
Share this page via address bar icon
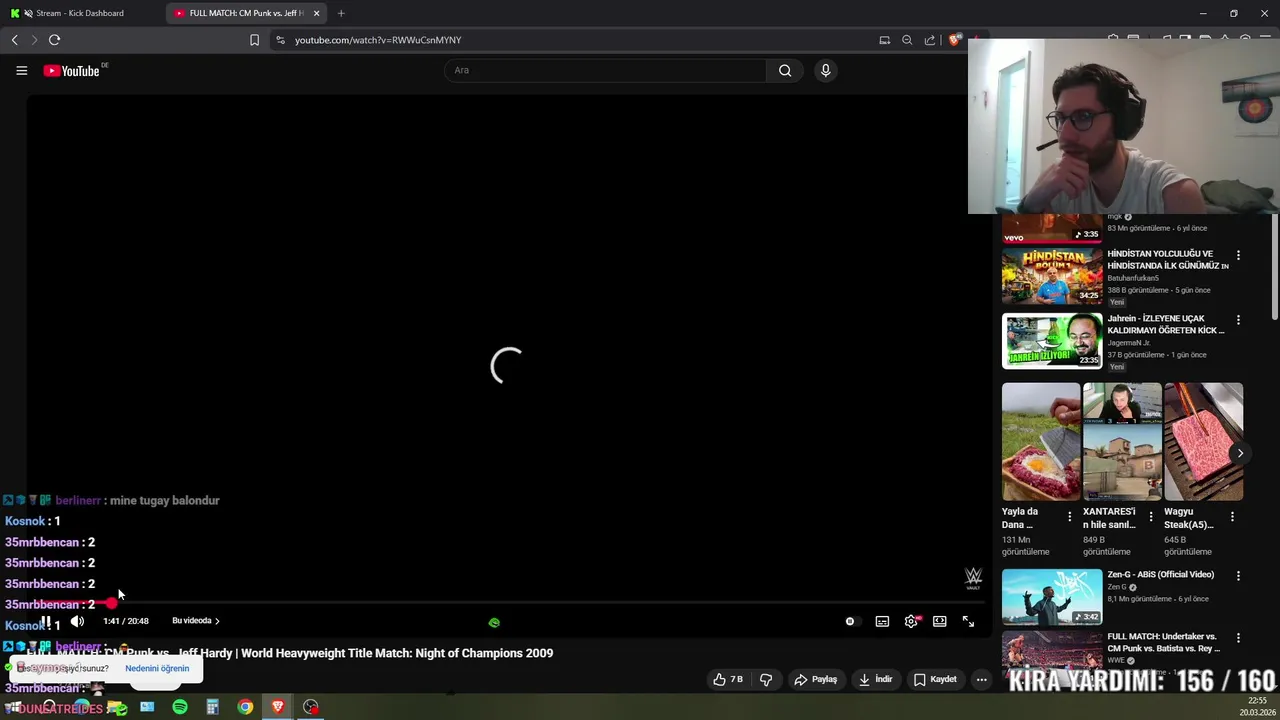pos(930,40)
